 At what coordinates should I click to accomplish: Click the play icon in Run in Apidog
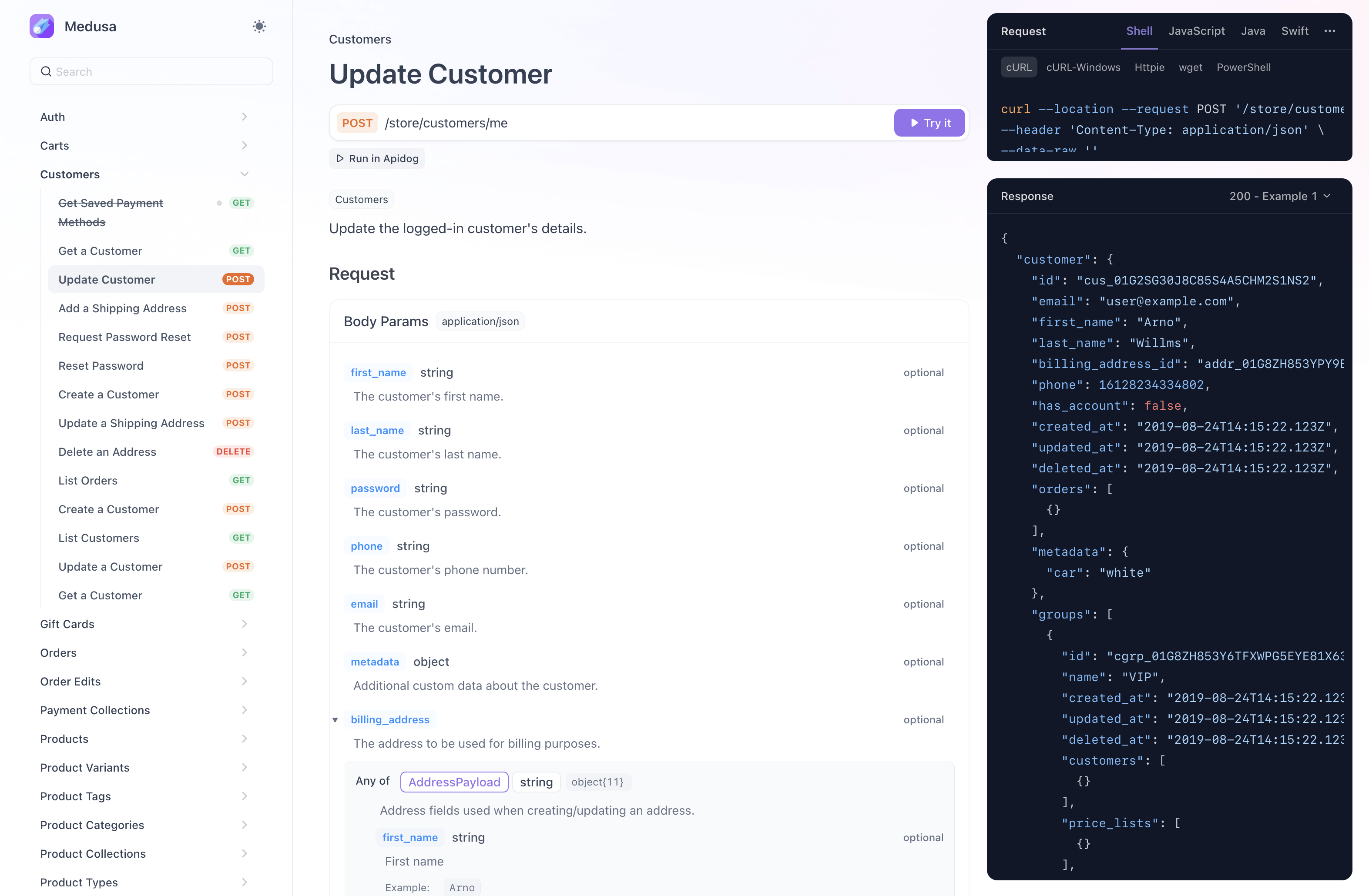coord(340,159)
